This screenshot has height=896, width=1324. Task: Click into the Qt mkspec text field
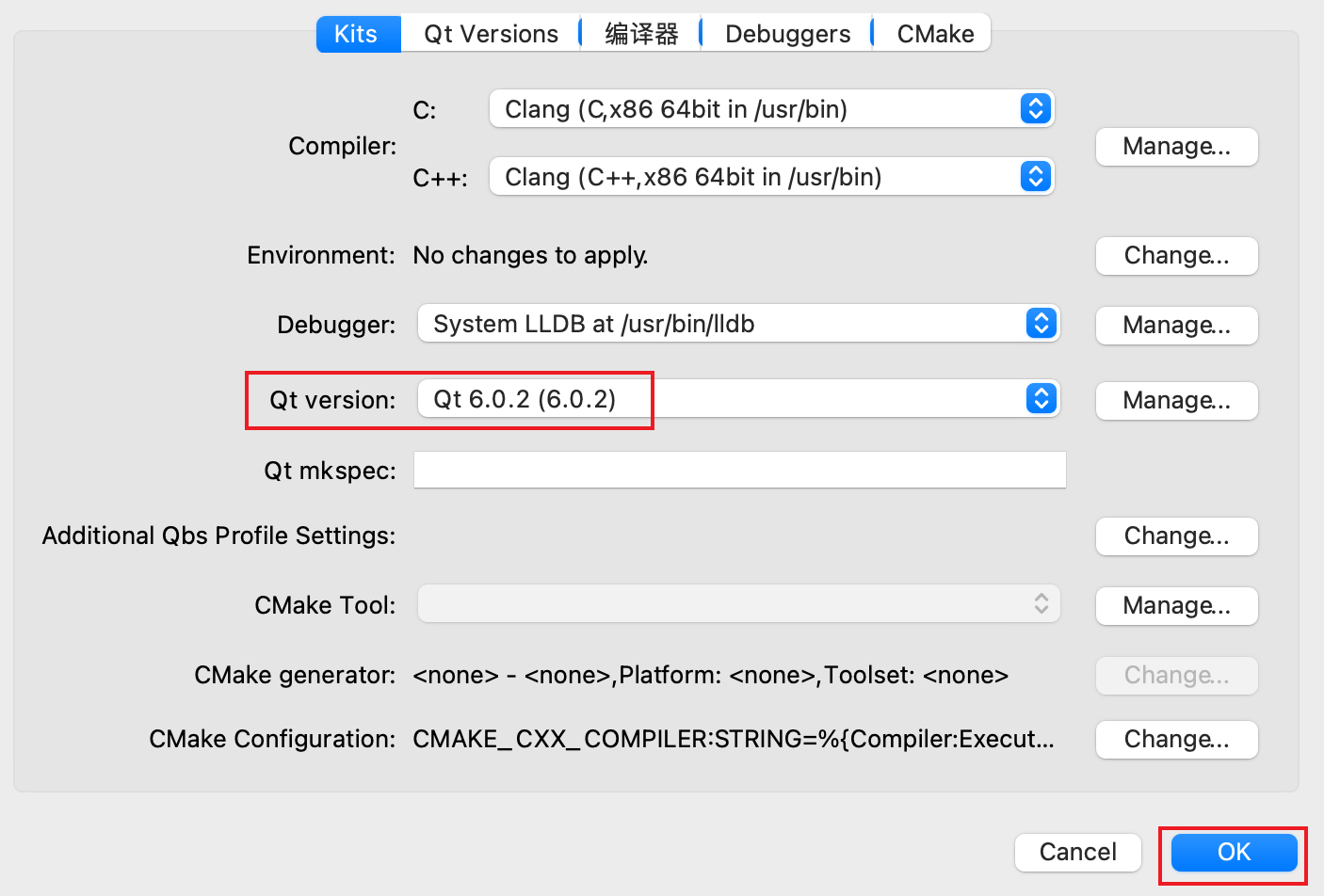pos(739,470)
